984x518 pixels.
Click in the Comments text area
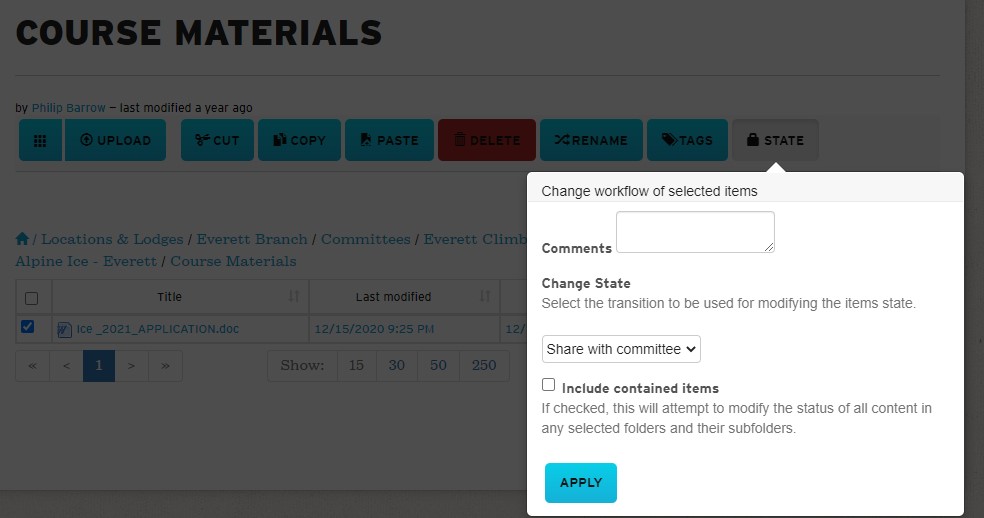click(695, 232)
